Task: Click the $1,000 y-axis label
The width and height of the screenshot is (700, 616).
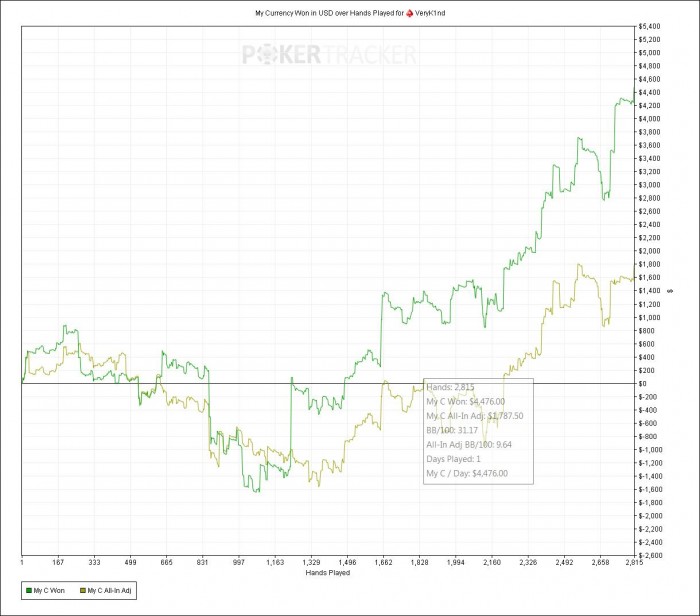Action: 650,317
